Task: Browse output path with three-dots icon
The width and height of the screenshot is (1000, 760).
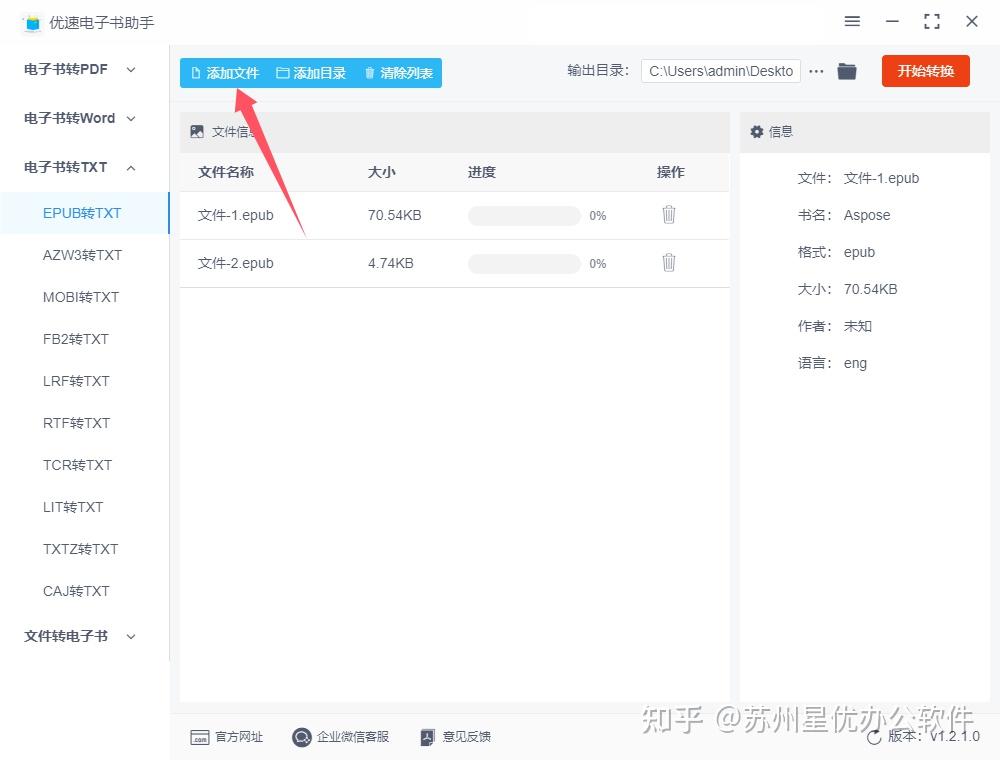Action: (816, 71)
